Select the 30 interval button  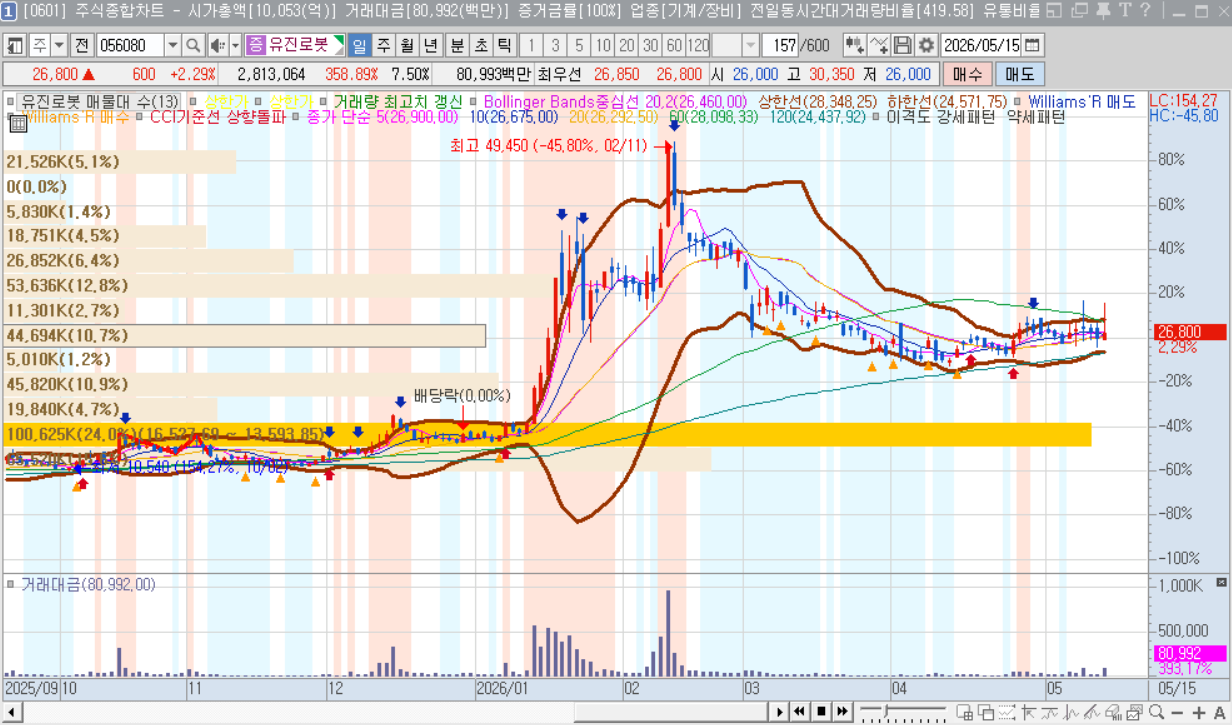pos(650,46)
